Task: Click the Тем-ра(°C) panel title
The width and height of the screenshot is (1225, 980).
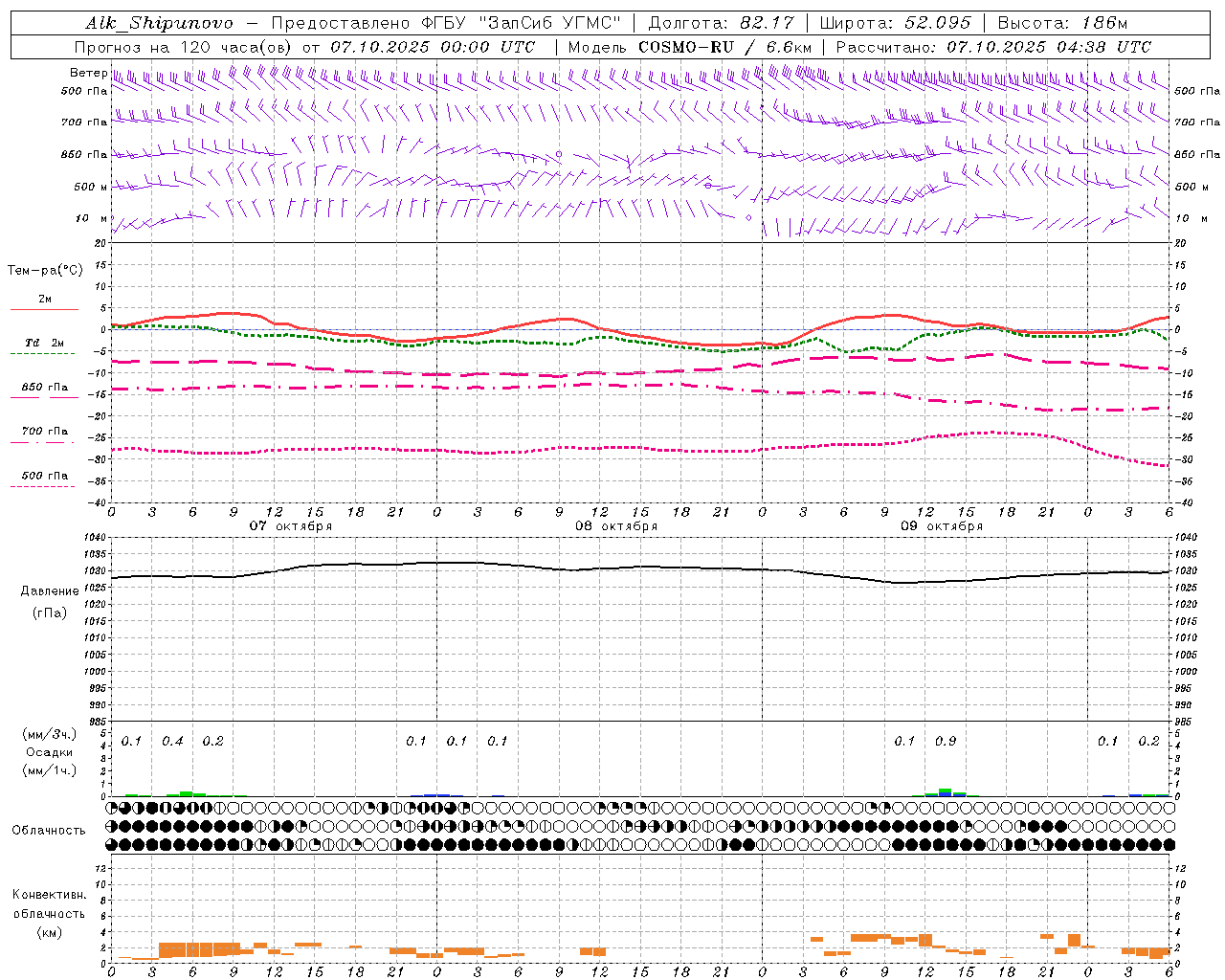Action: point(45,271)
